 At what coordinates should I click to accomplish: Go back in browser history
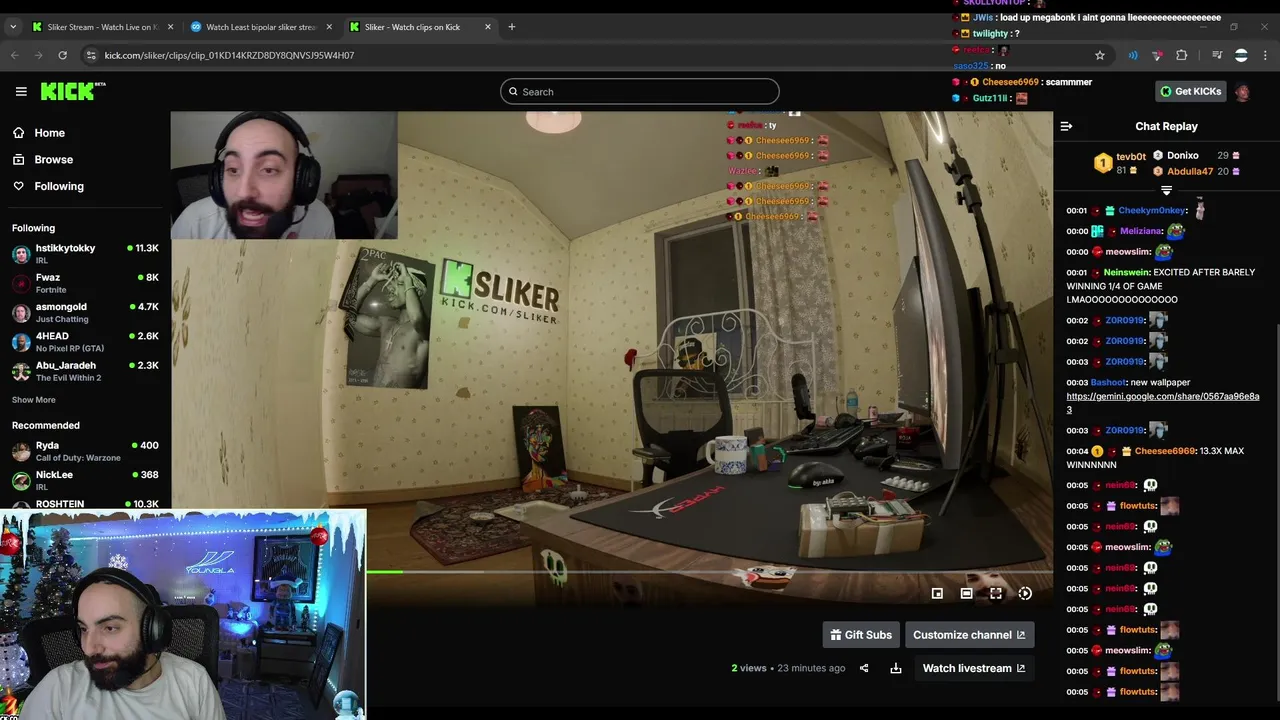[x=15, y=55]
